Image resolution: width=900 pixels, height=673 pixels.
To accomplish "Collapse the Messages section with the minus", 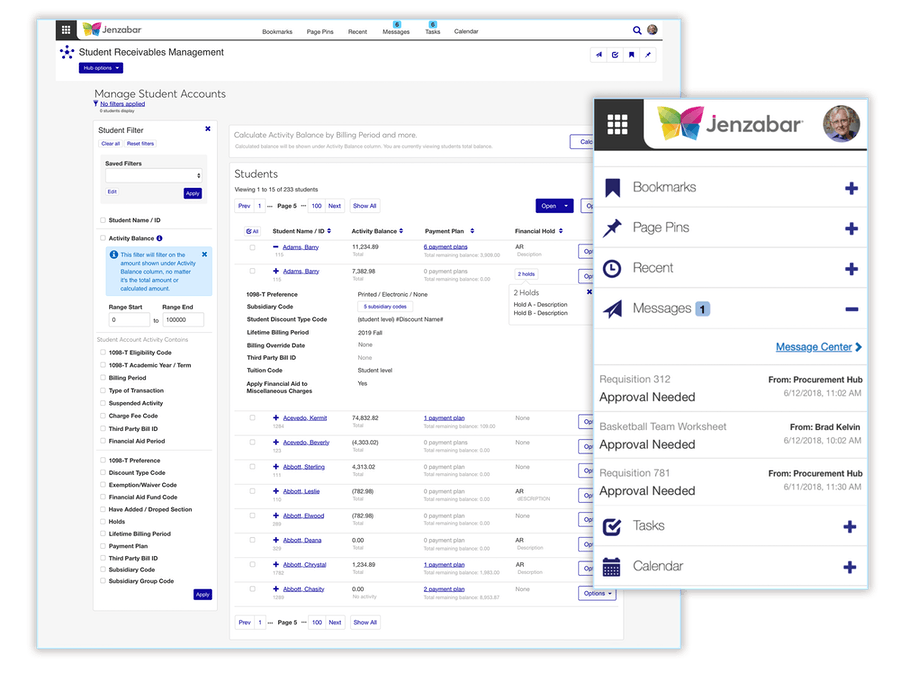I will click(x=851, y=309).
